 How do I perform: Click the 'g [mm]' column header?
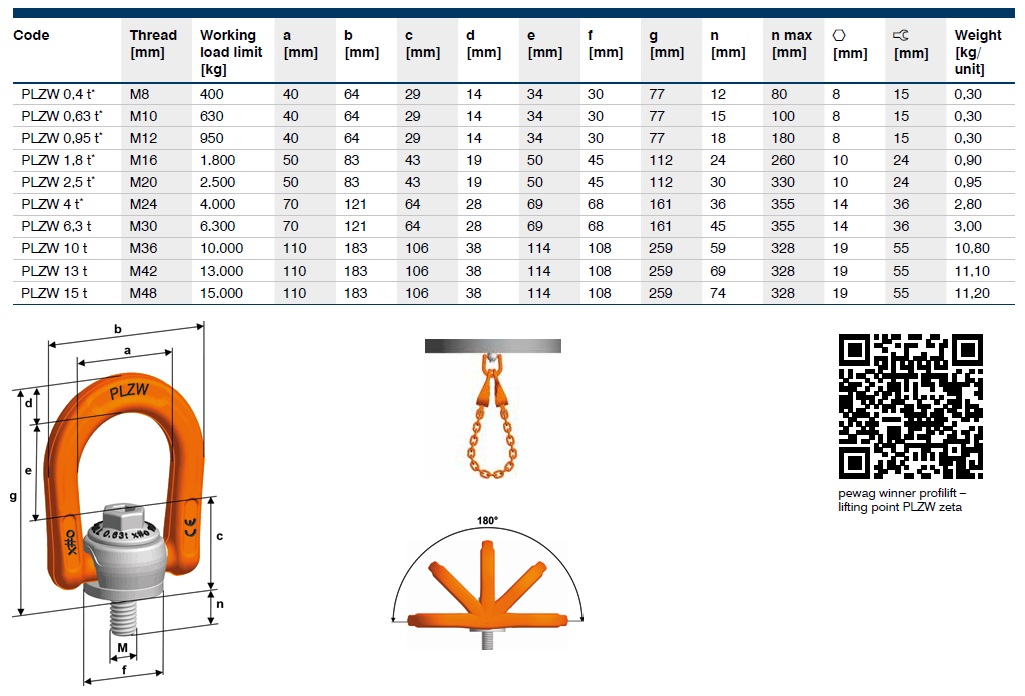tap(667, 44)
